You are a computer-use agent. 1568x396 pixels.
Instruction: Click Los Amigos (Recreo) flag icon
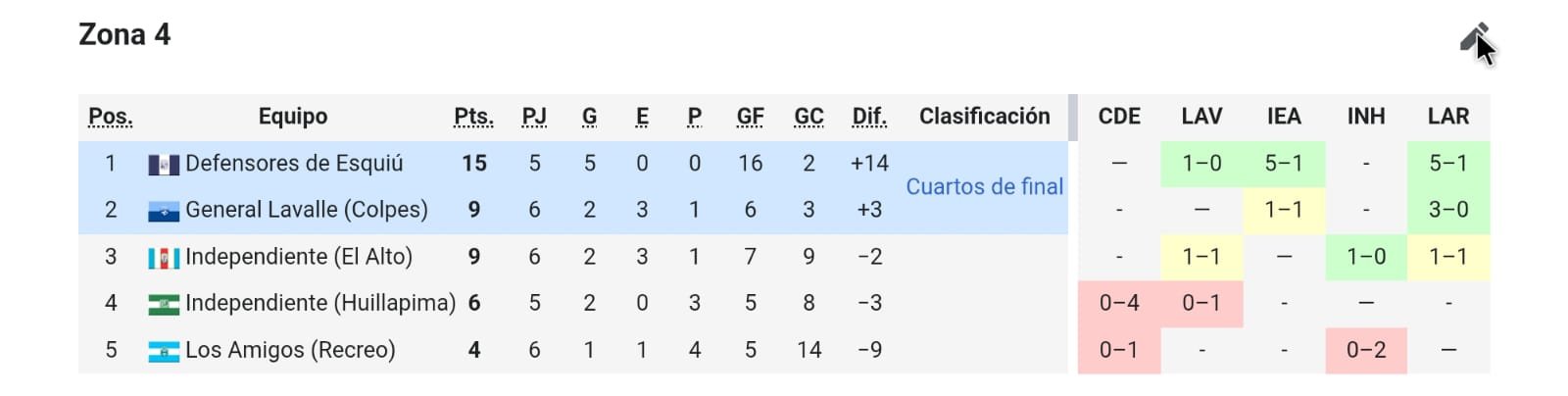163,351
